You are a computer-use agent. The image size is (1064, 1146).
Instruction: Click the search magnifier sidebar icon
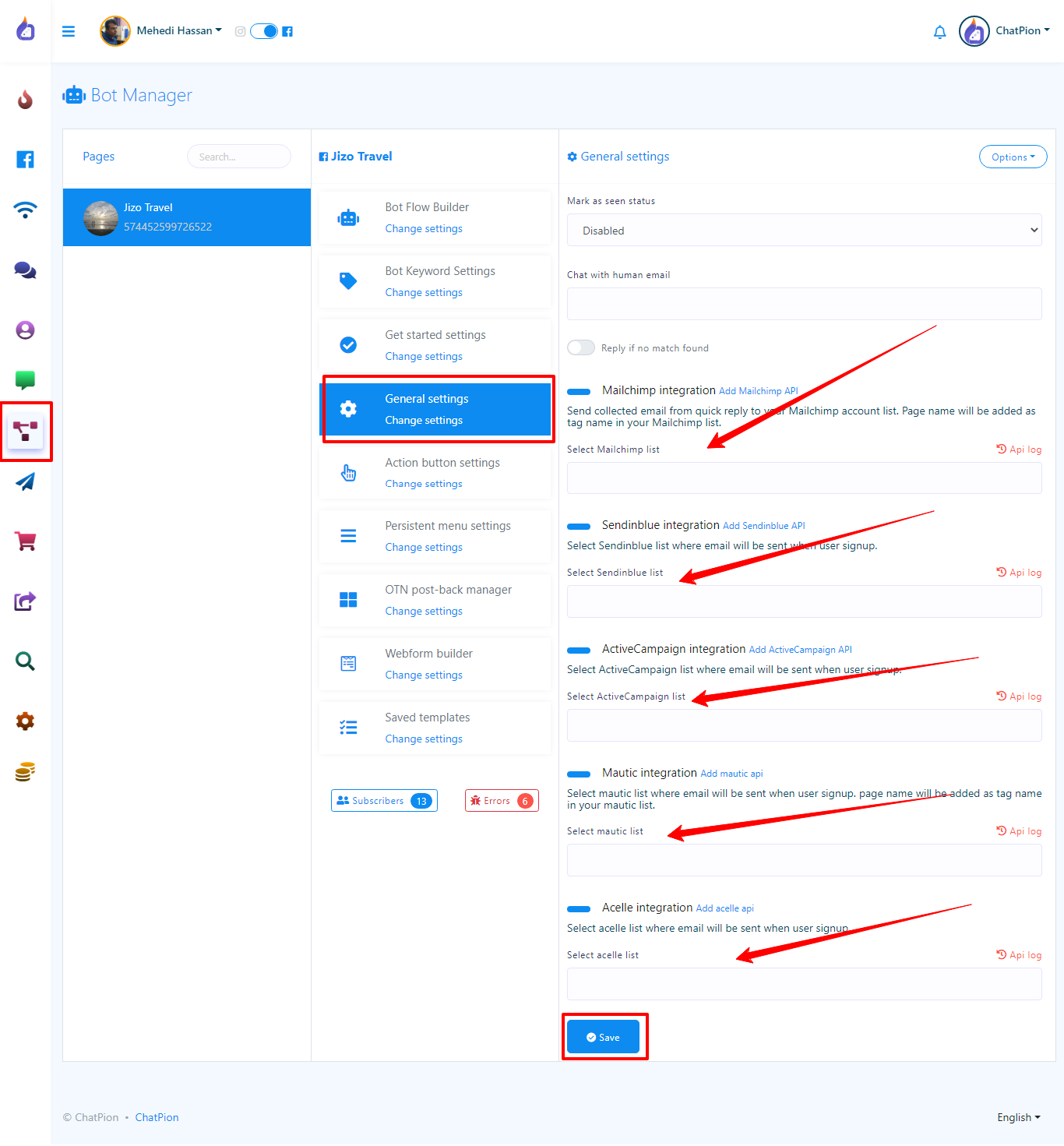(x=25, y=661)
